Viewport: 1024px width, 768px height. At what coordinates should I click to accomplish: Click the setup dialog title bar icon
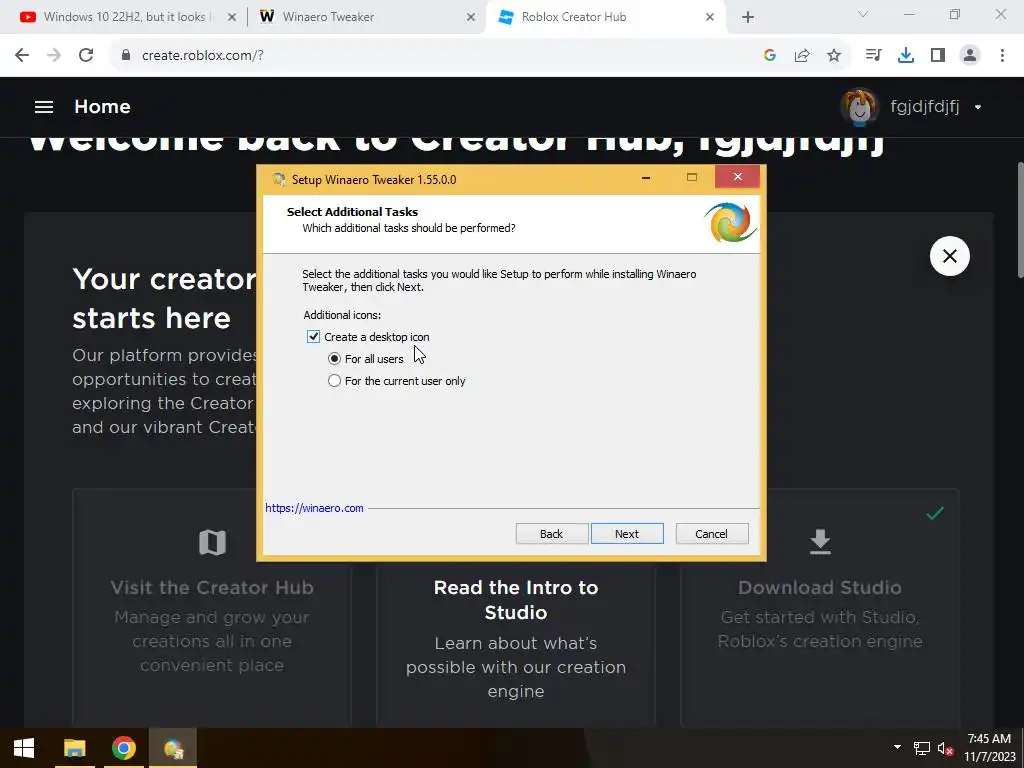pyautogui.click(x=279, y=180)
